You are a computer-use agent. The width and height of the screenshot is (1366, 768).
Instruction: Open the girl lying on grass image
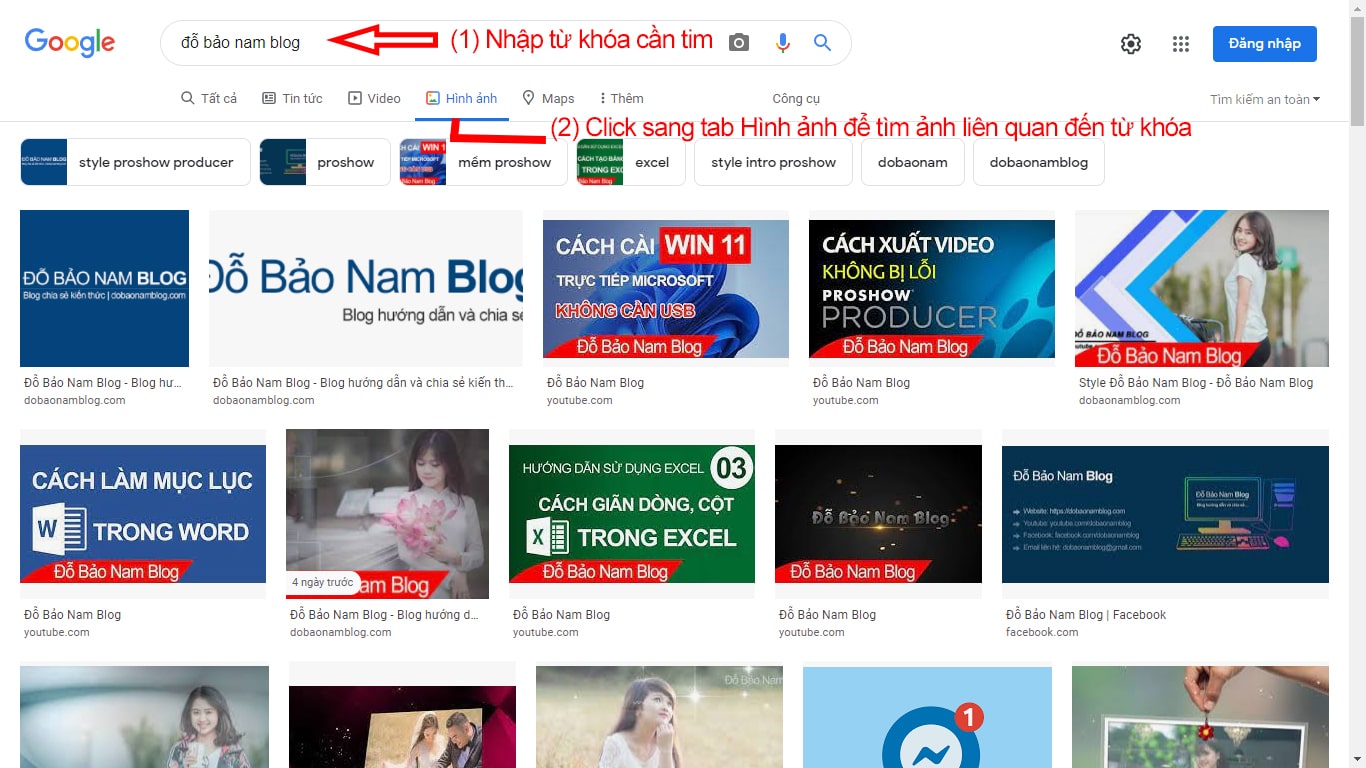pyautogui.click(x=659, y=715)
